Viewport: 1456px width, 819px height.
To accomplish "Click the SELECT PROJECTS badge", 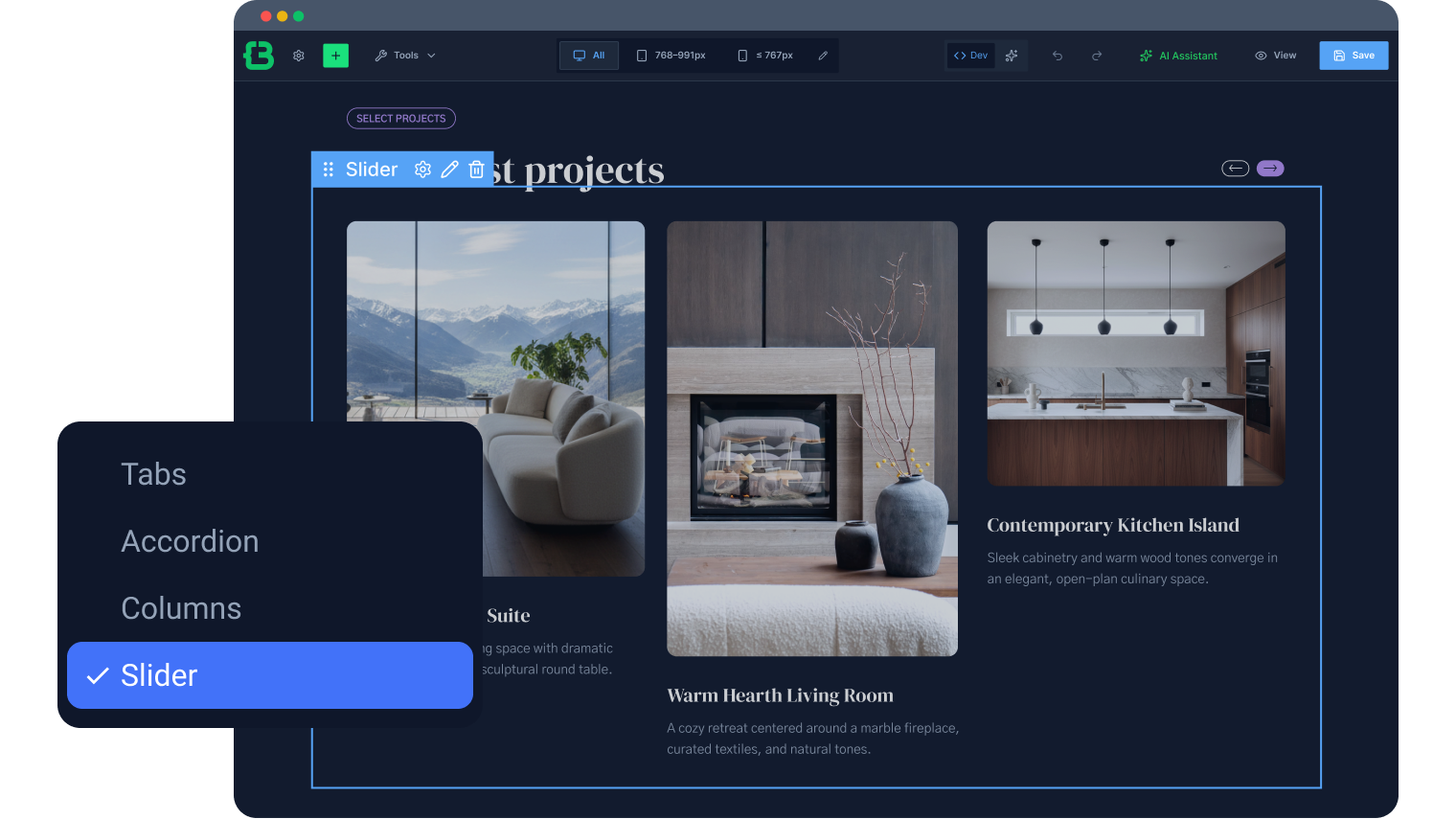I will point(400,119).
